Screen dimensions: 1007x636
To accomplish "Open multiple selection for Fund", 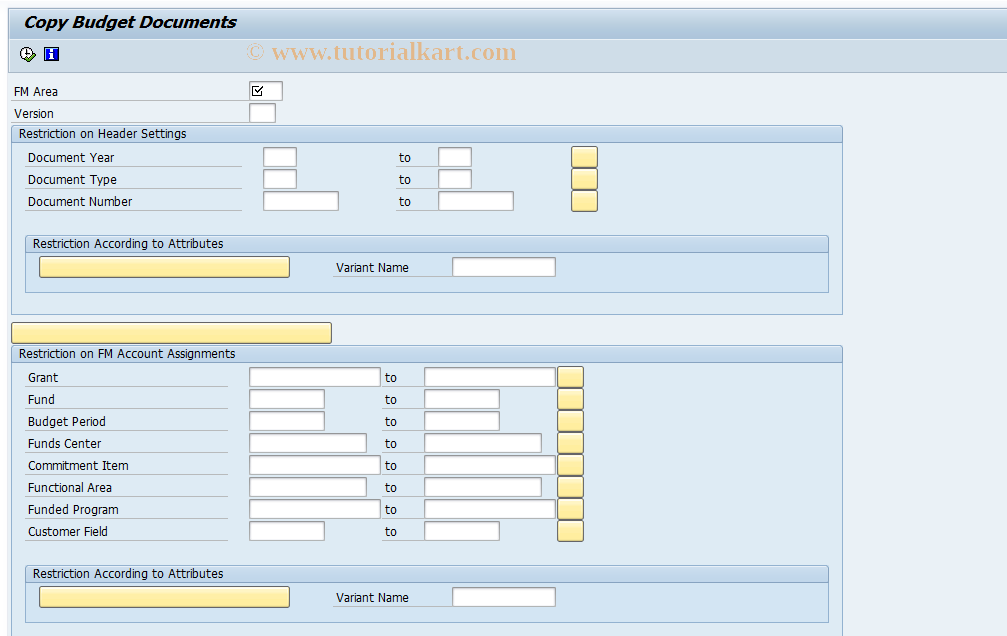I will click(570, 399).
